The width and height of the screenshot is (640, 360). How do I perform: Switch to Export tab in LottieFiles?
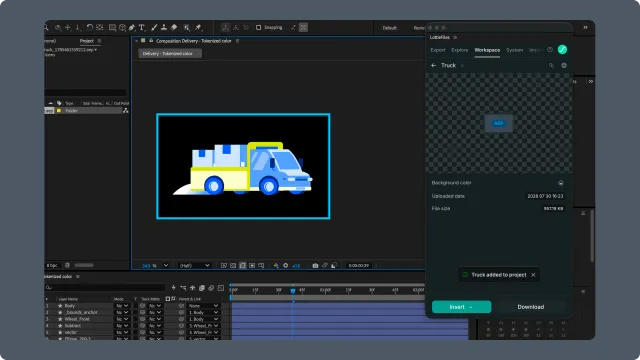point(438,50)
